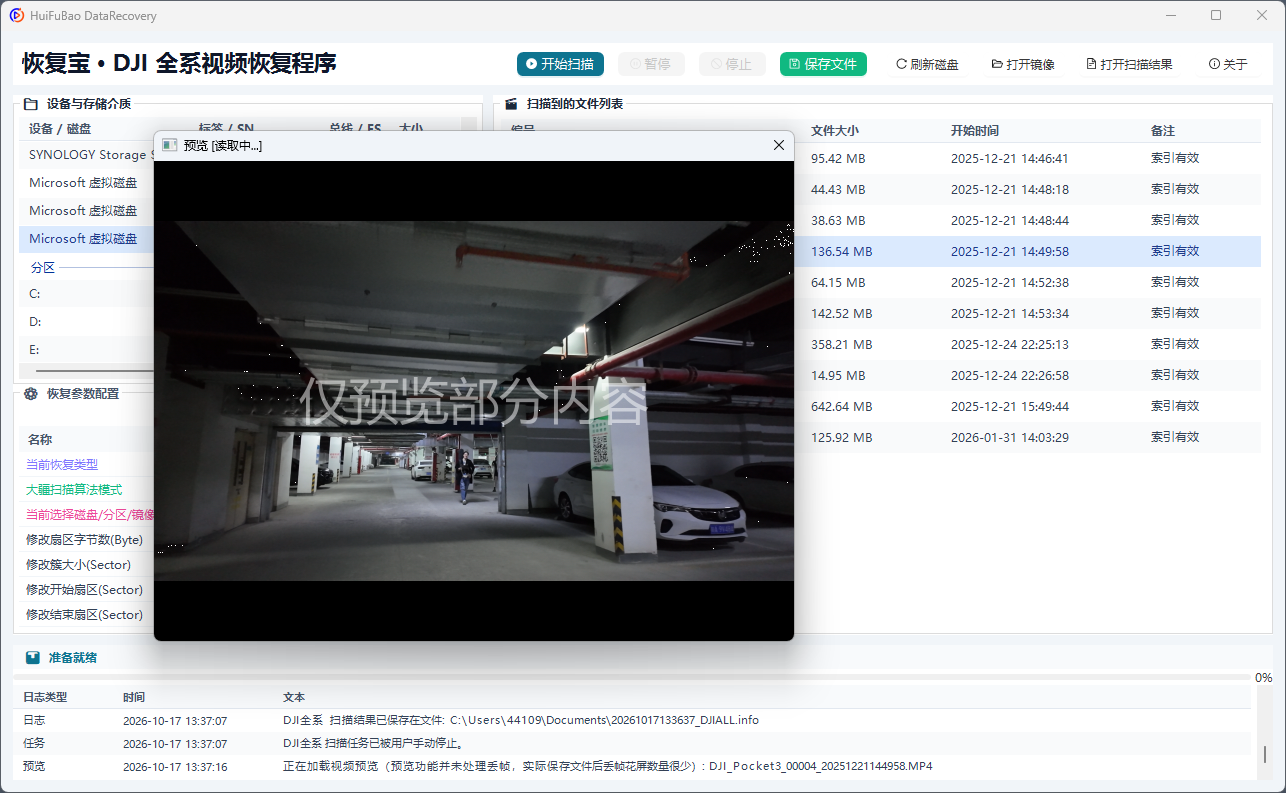Image resolution: width=1286 pixels, height=793 pixels.
Task: Select the file starting 2025-12-21 14:48:44
Action: pyautogui.click(x=1027, y=220)
